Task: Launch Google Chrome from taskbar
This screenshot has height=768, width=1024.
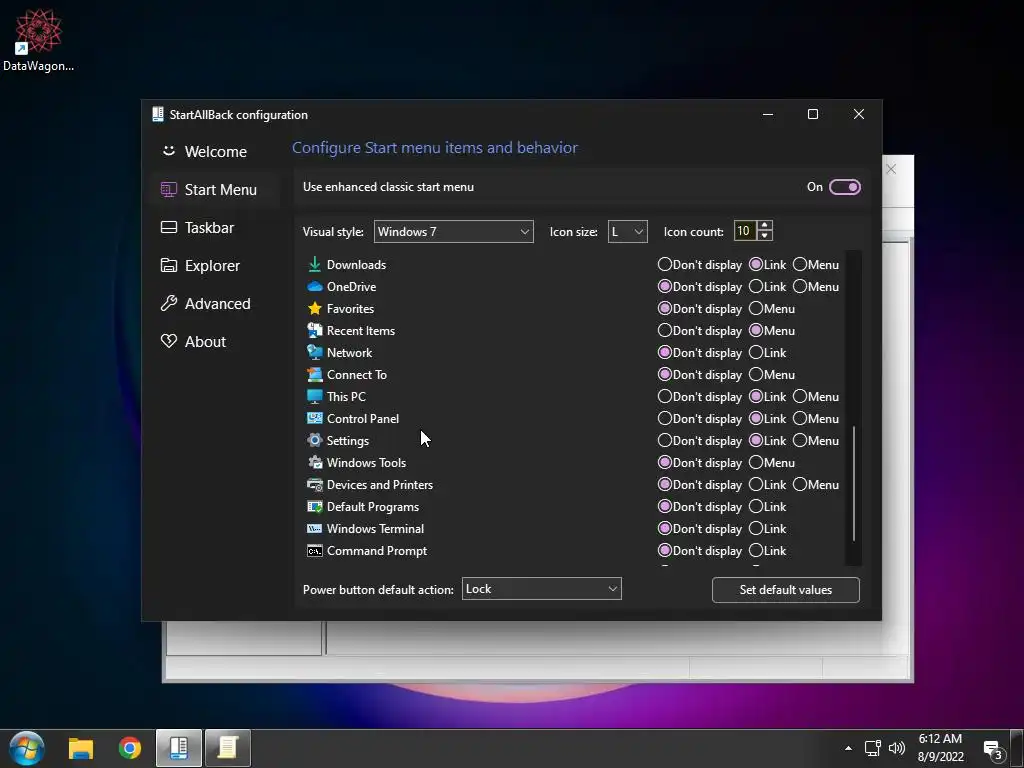Action: pyautogui.click(x=130, y=748)
